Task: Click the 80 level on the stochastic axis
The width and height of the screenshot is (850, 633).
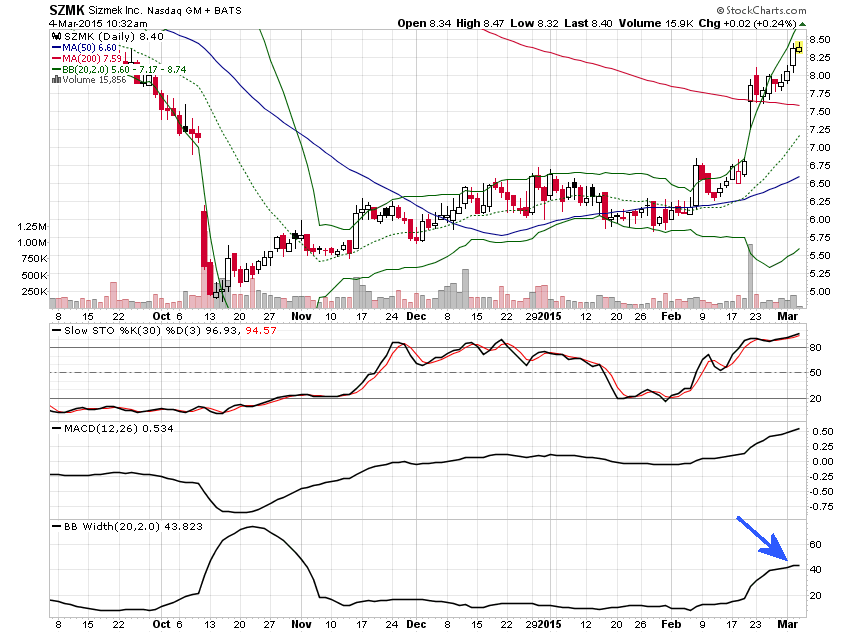Action: point(815,347)
